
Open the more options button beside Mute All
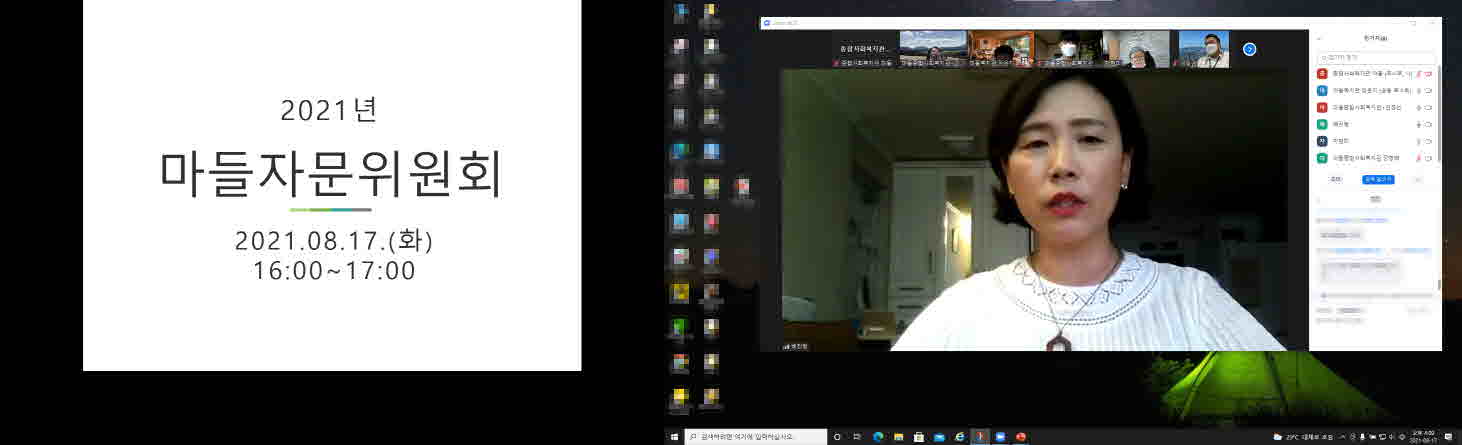click(x=1416, y=179)
